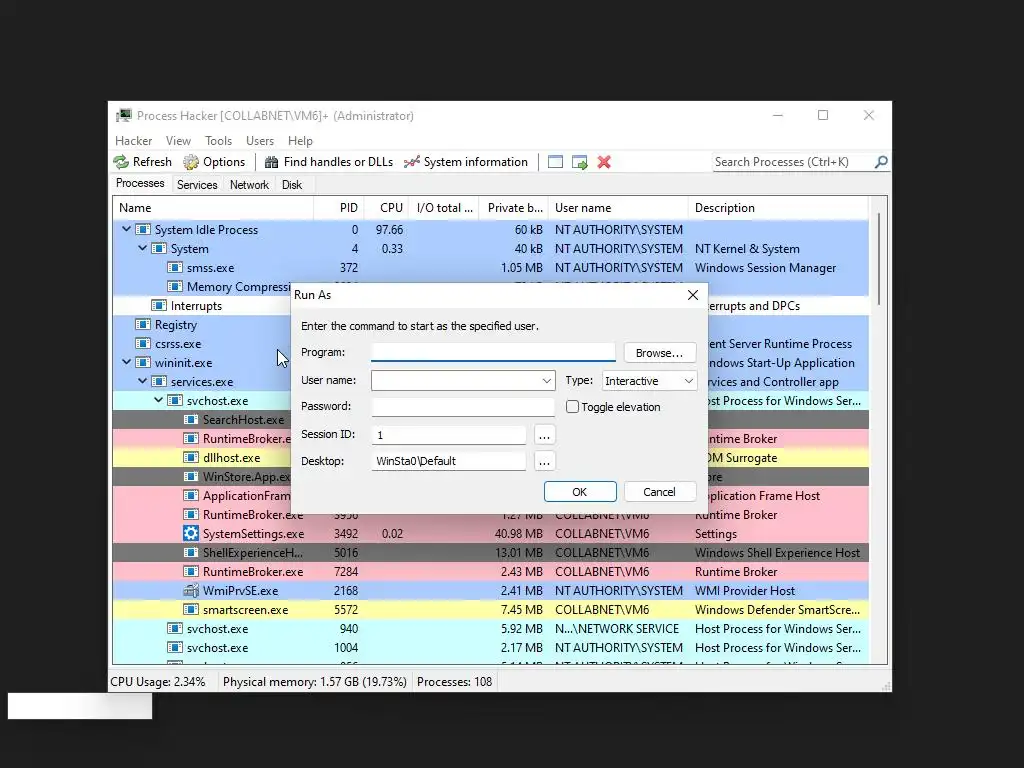This screenshot has width=1024, height=768.
Task: Open the Tools menu
Action: pyautogui.click(x=218, y=141)
